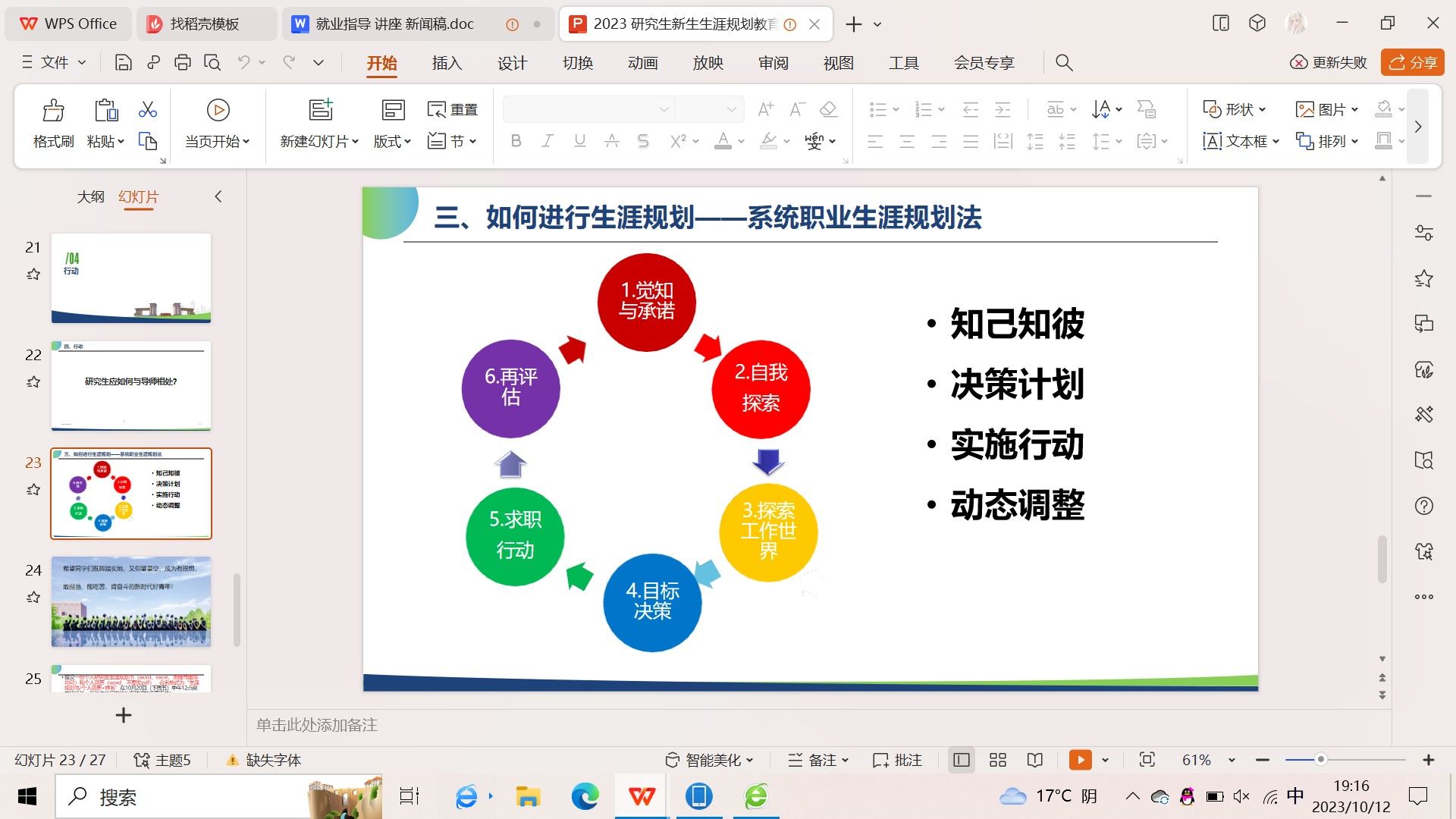The height and width of the screenshot is (819, 1456).
Task: Open the Insert (插入) ribbon tab
Action: point(447,63)
